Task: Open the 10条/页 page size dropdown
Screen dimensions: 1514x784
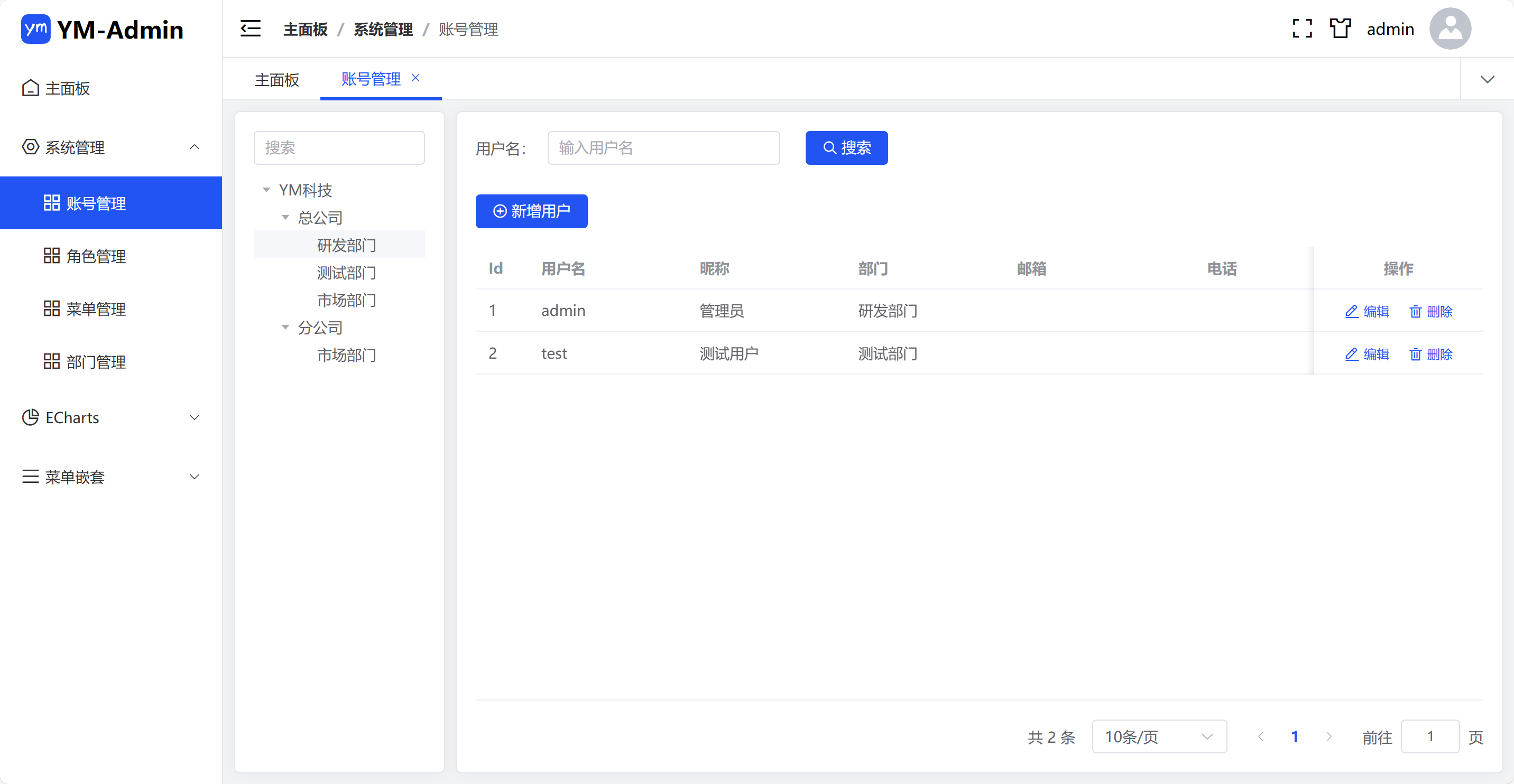Action: click(1158, 736)
